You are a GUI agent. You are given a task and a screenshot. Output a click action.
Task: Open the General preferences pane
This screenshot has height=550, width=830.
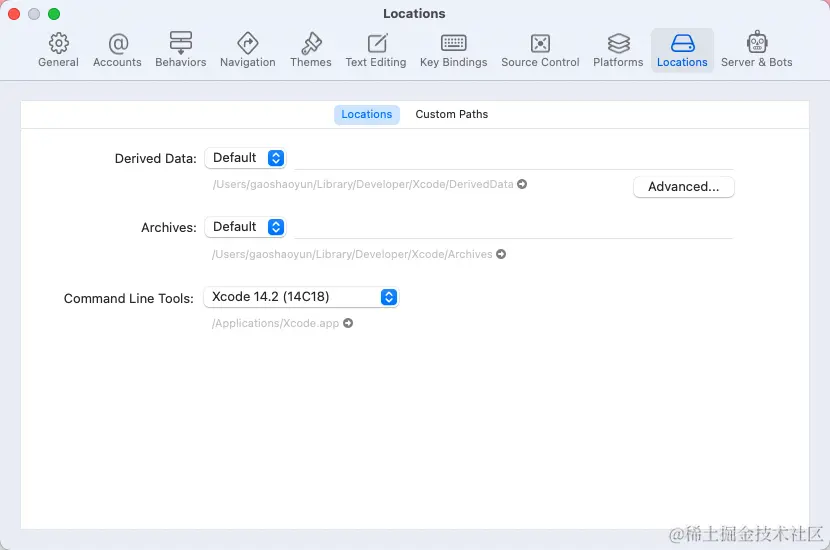pos(58,50)
